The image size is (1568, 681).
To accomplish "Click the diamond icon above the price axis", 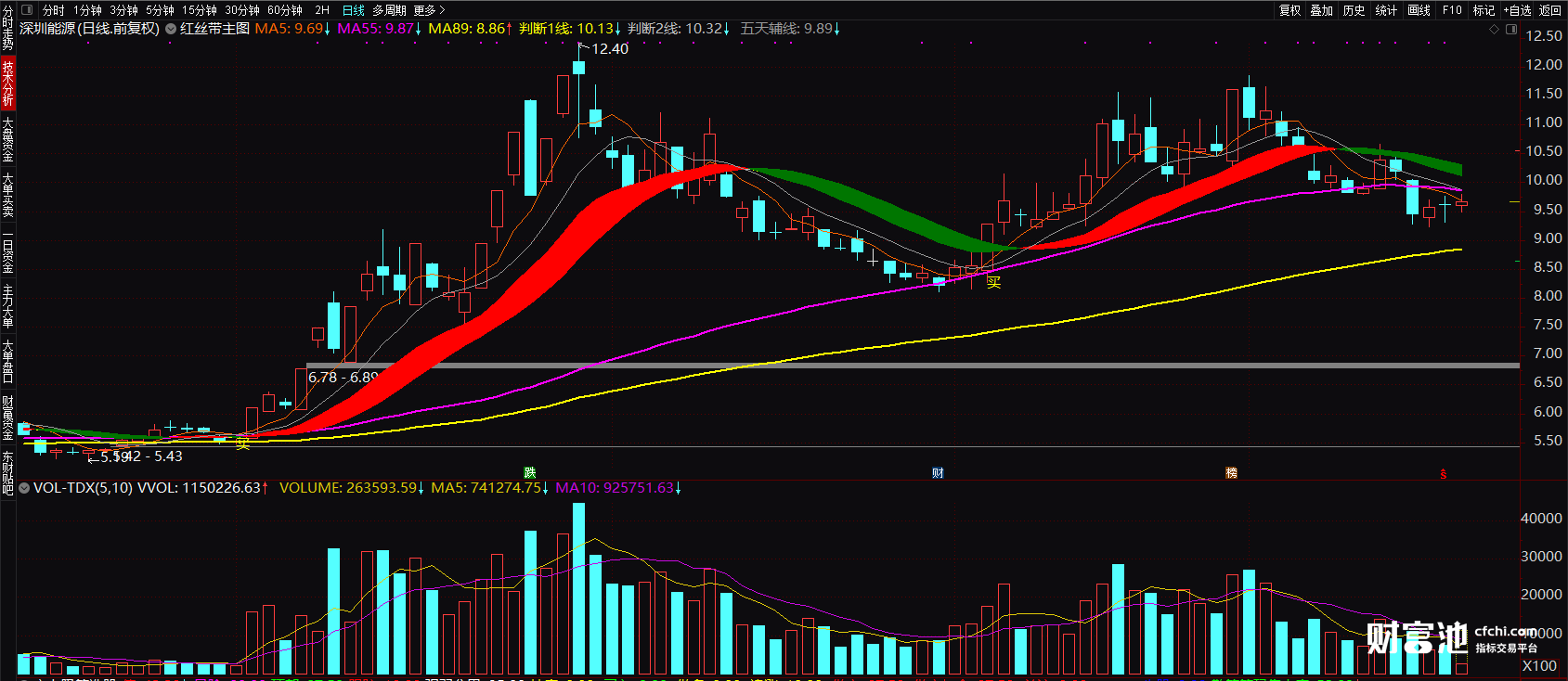I will click(x=1494, y=30).
